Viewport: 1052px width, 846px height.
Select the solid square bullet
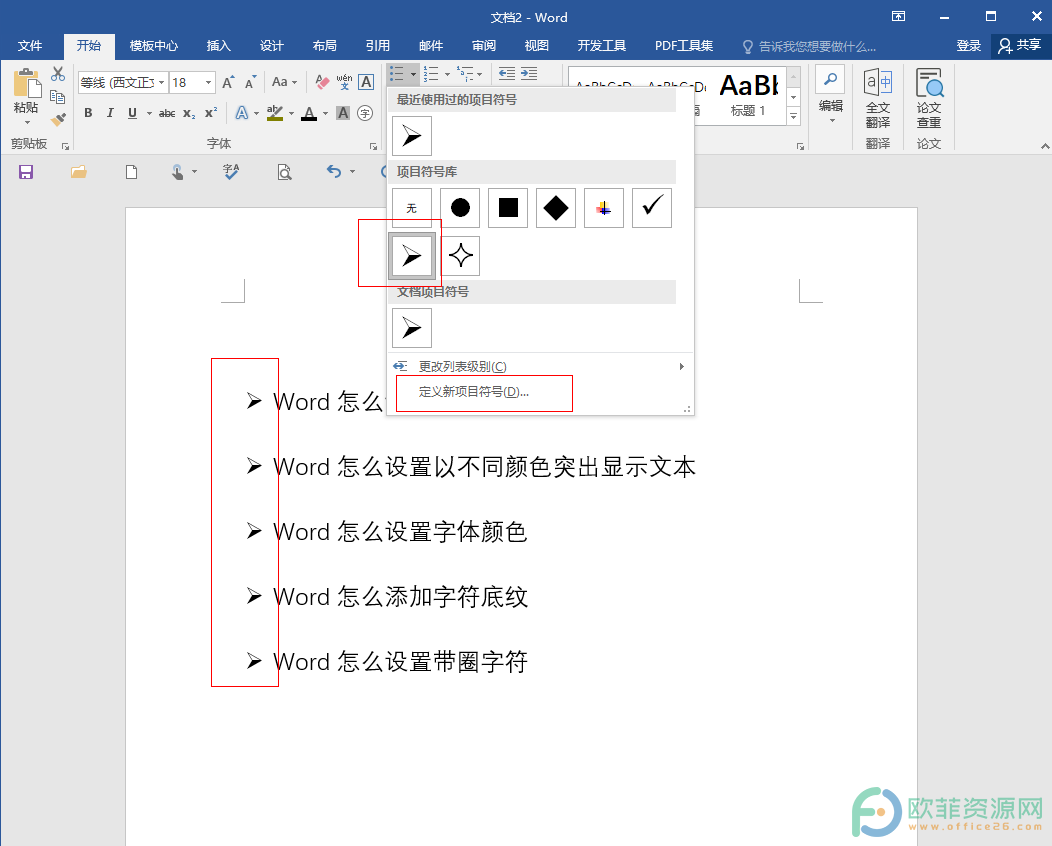(x=508, y=208)
